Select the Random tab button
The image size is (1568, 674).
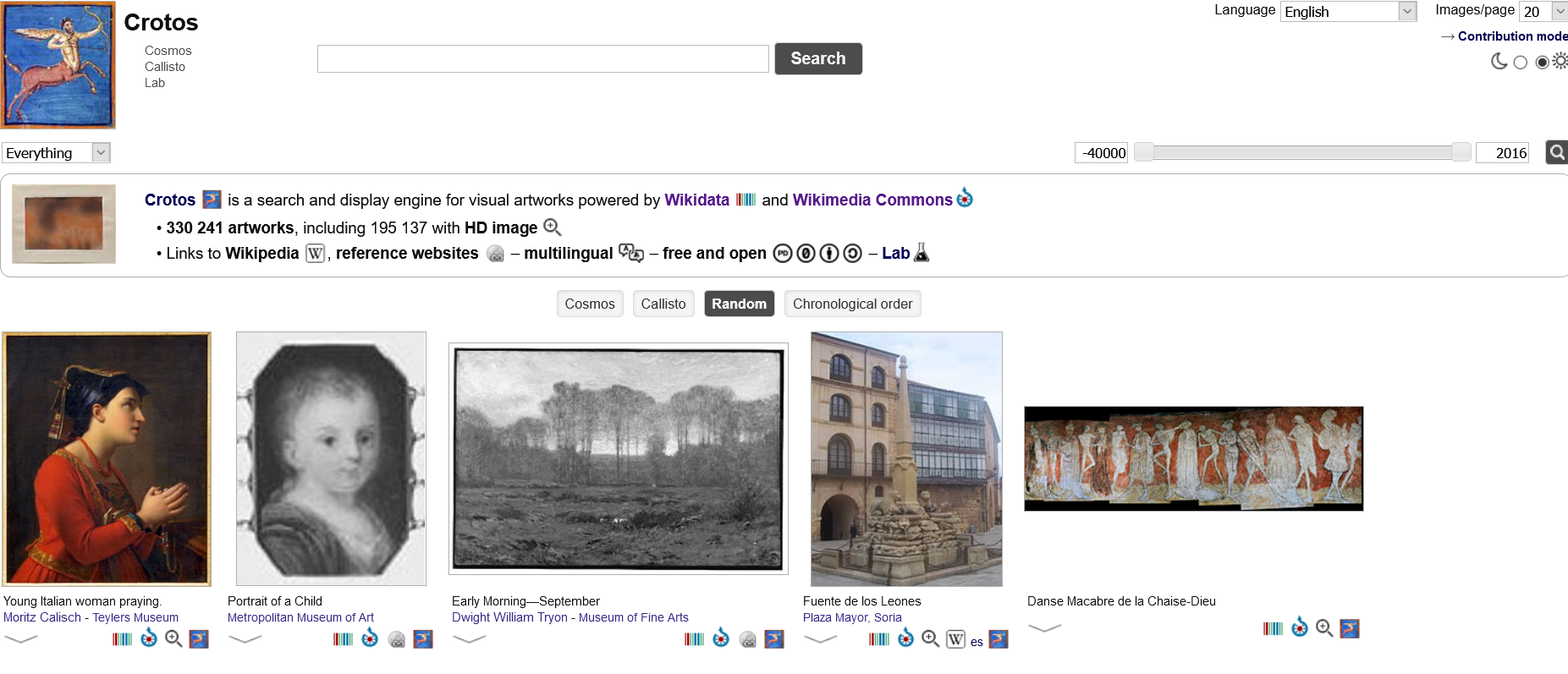pyautogui.click(x=739, y=304)
